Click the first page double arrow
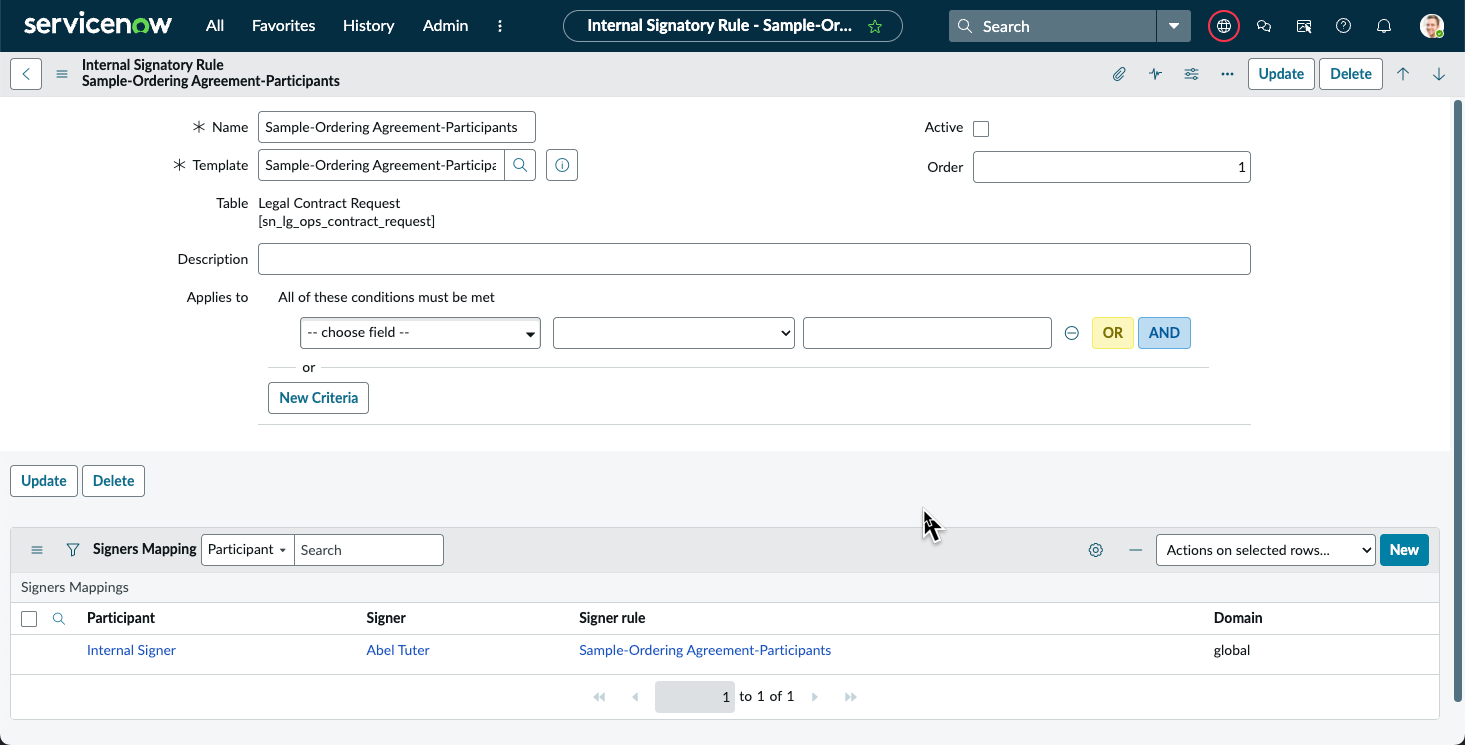 (599, 697)
